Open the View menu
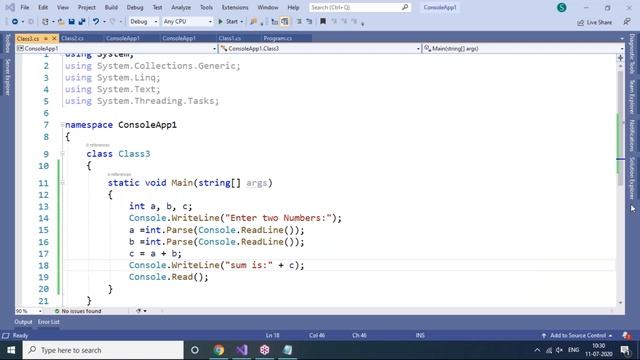The image size is (640, 360). pos(63,7)
